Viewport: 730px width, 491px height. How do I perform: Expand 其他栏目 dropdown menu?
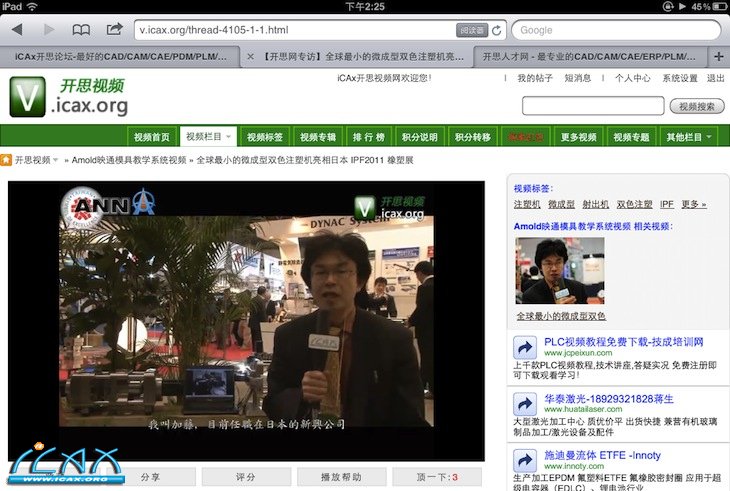689,137
